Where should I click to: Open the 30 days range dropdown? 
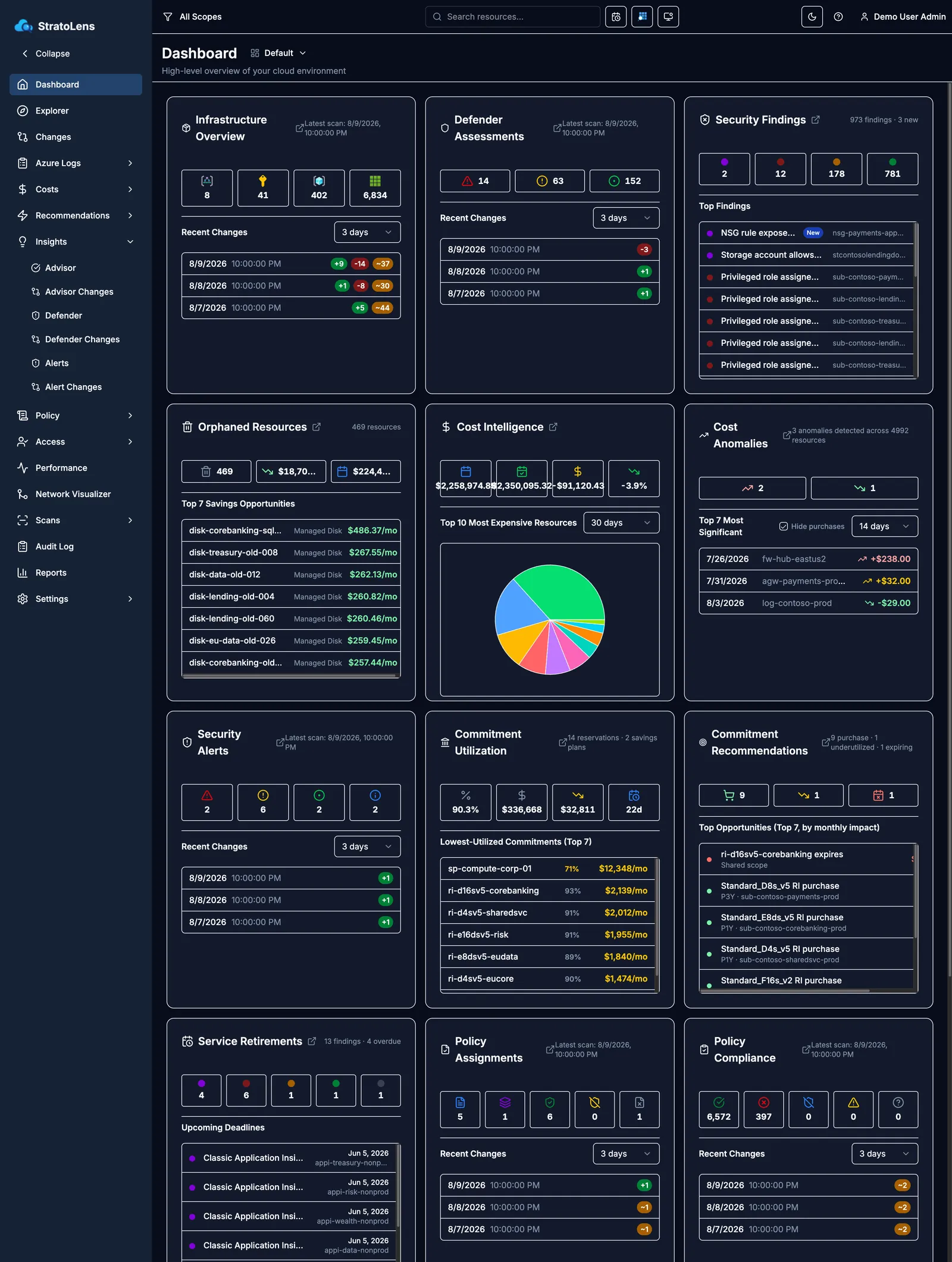point(621,523)
